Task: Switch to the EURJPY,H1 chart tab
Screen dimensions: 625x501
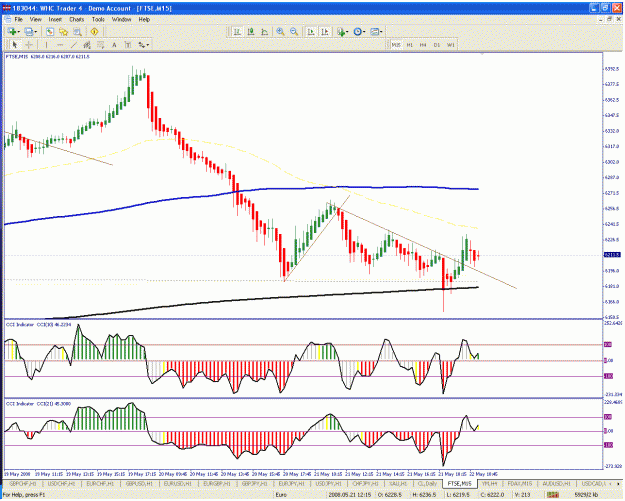Action: pos(293,483)
